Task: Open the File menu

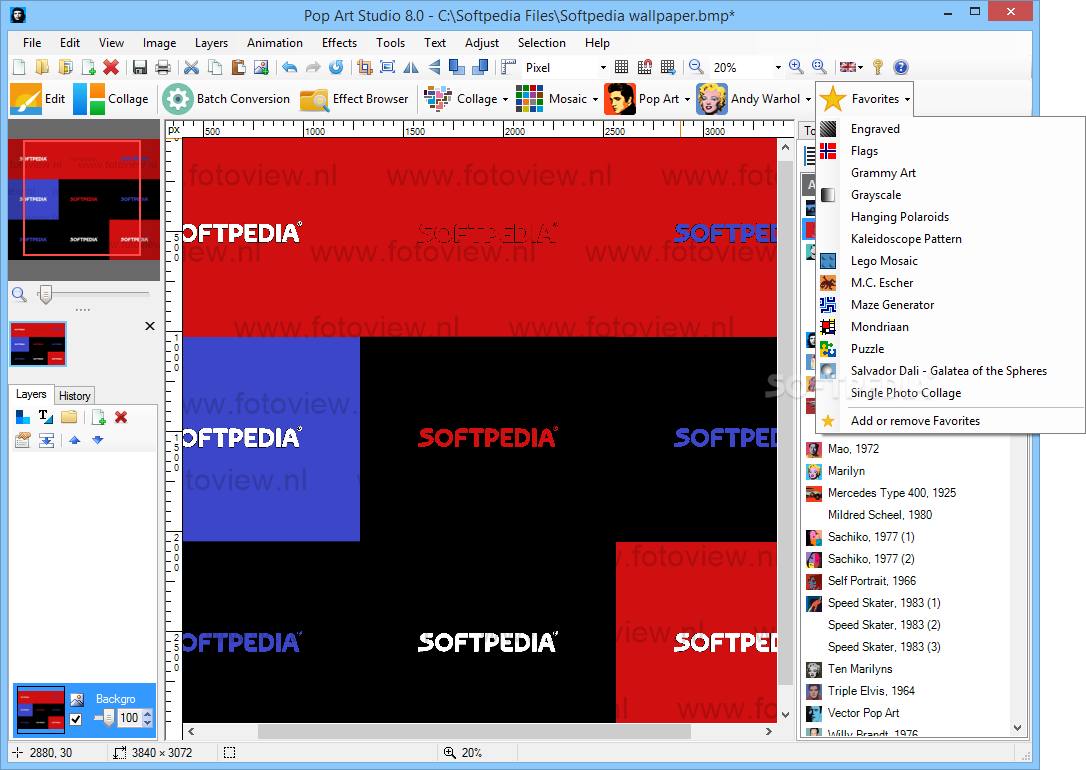Action: (32, 43)
